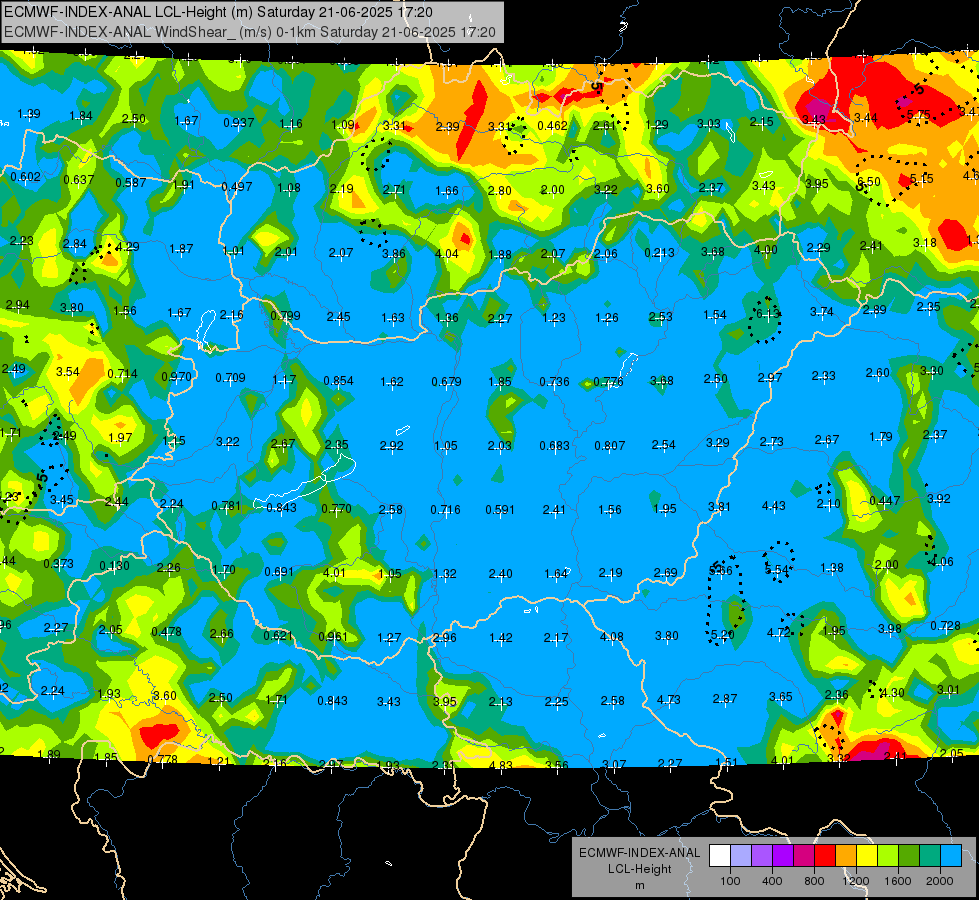Click the wind shear value 0.714
The image size is (979, 900).
click(122, 373)
